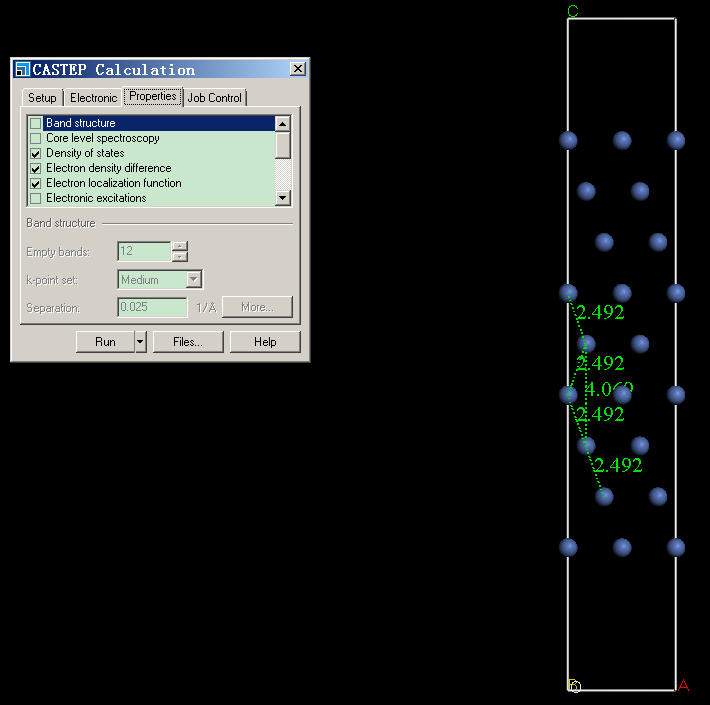Click the origin O marker of the cell
The image size is (710, 705).
tap(574, 686)
